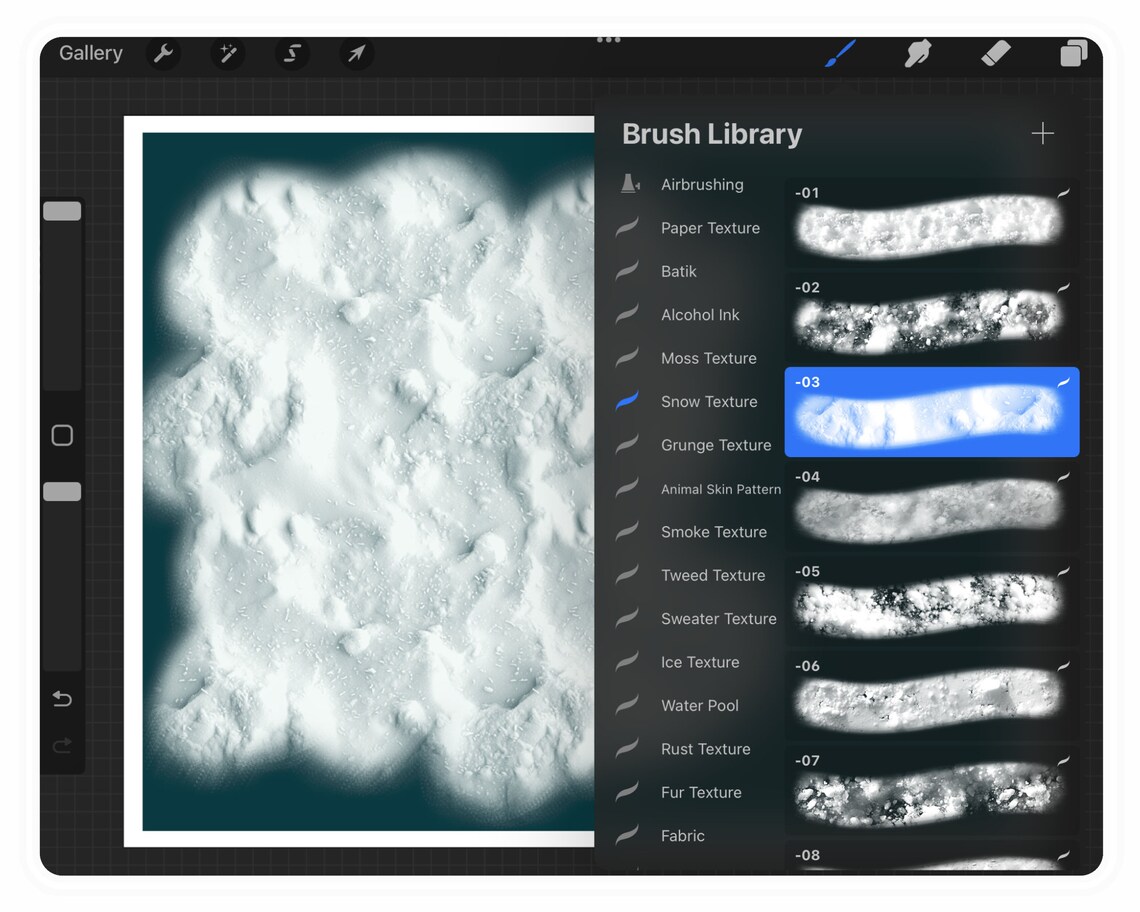Select the Transform arrow tool
This screenshot has height=912, width=1140.
point(356,54)
